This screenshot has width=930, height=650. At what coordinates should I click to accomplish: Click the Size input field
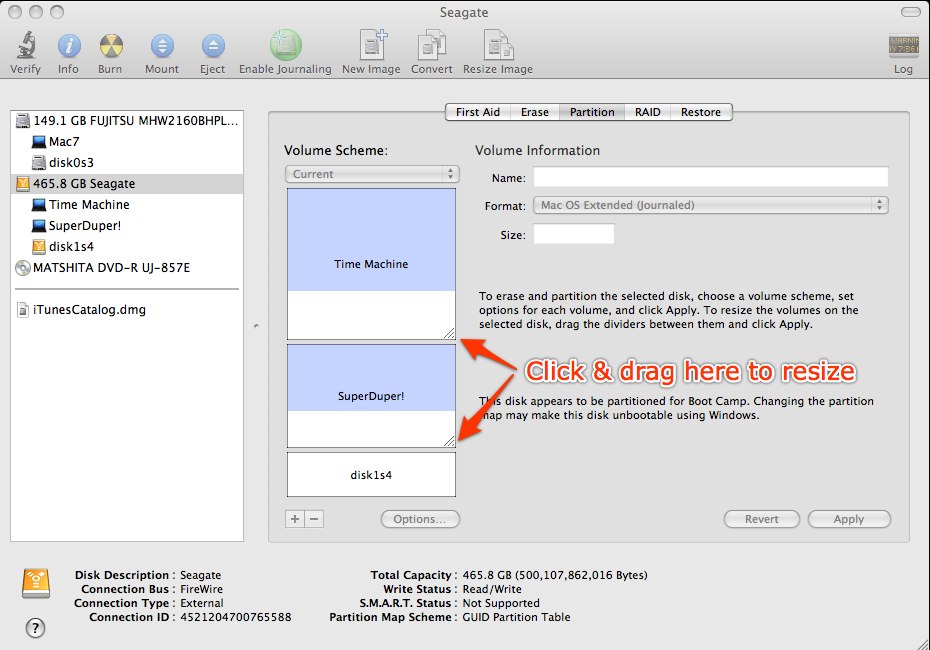click(574, 234)
